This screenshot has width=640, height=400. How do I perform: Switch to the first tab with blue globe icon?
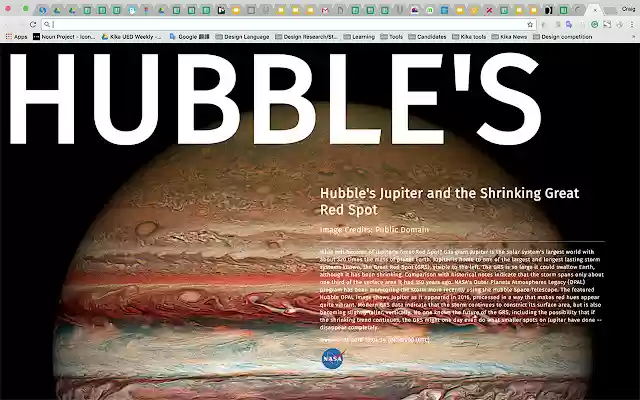[42, 10]
